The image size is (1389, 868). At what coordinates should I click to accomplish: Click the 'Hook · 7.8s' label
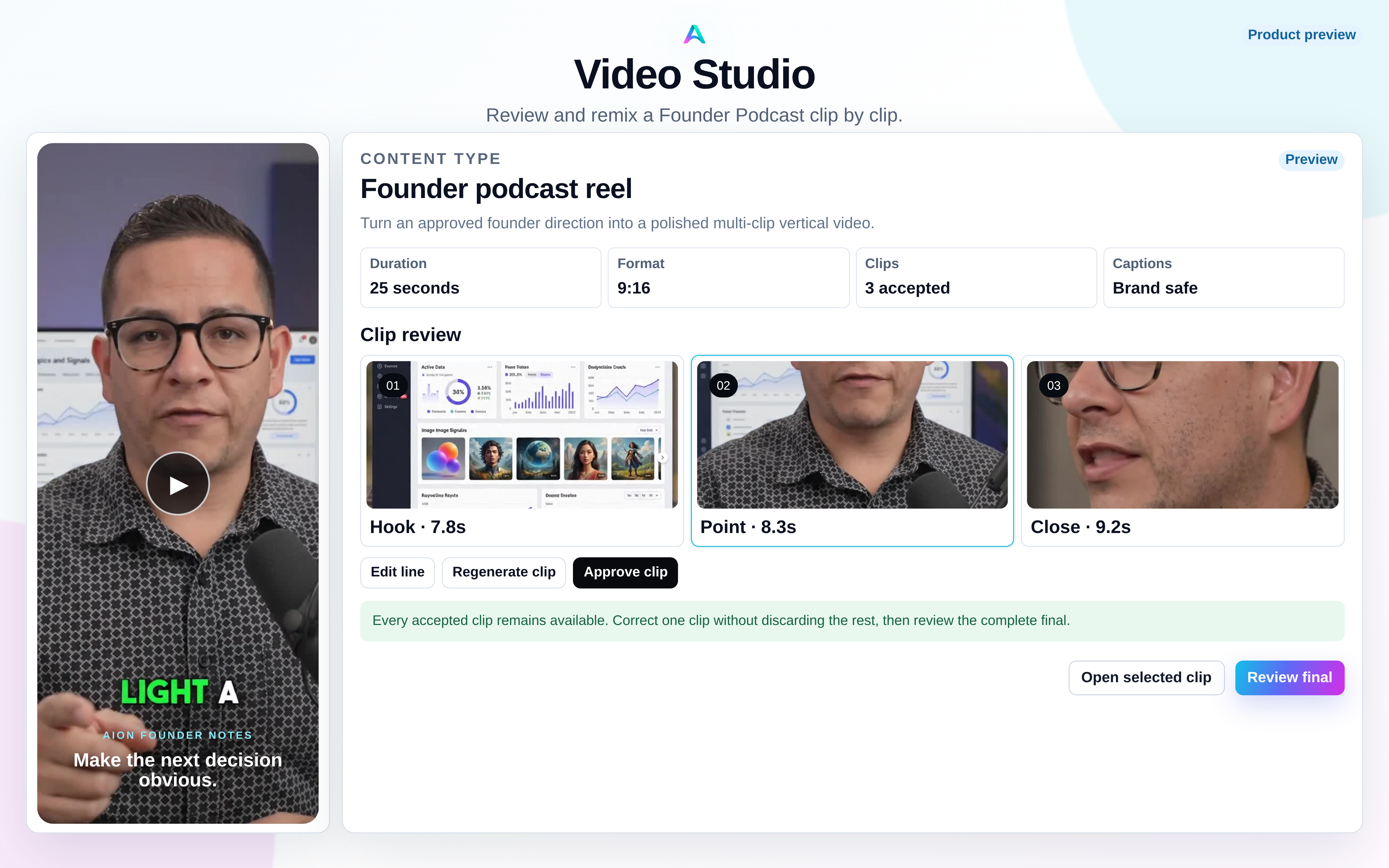coord(417,527)
